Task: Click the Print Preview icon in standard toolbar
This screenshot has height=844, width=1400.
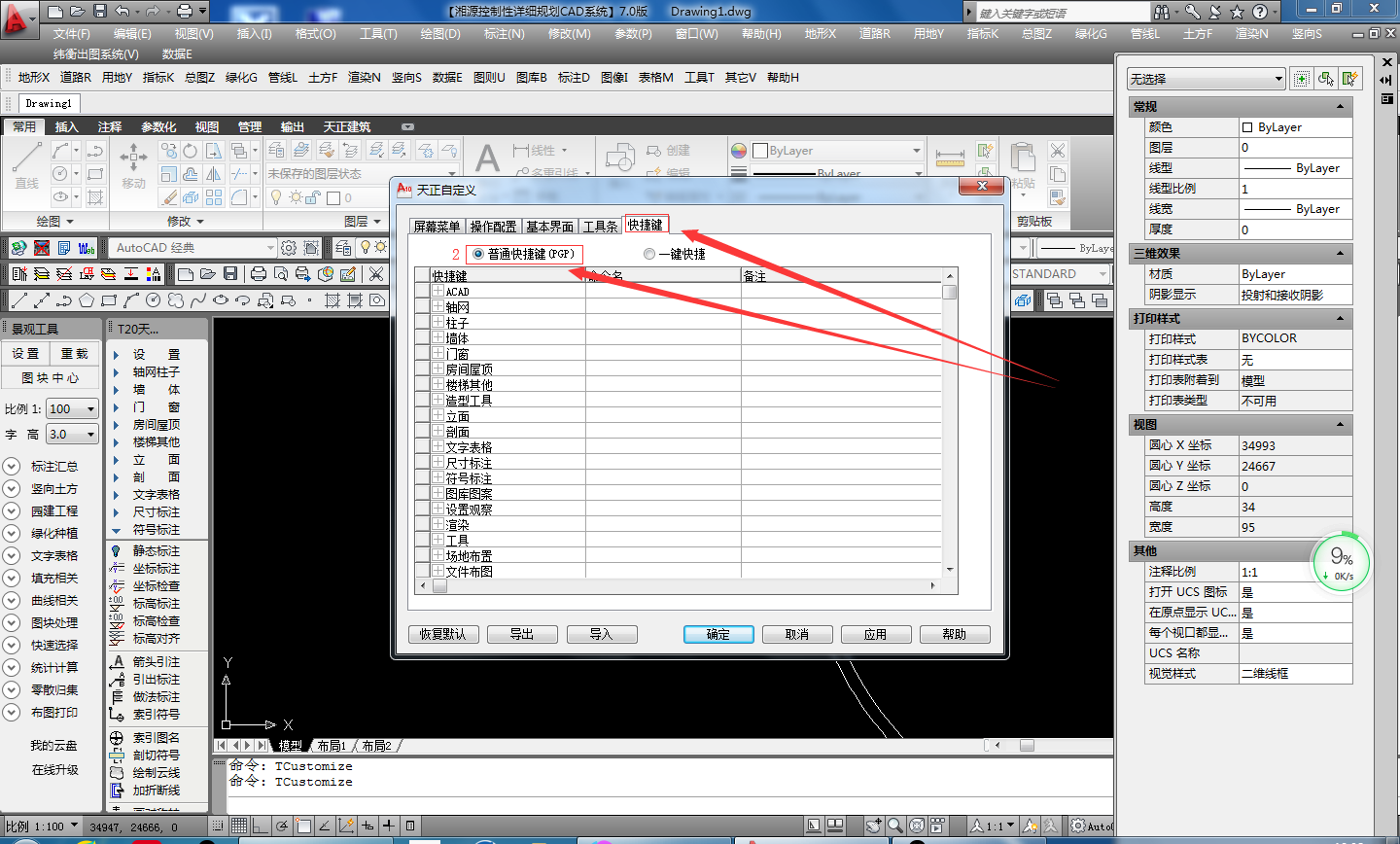Action: tap(280, 274)
